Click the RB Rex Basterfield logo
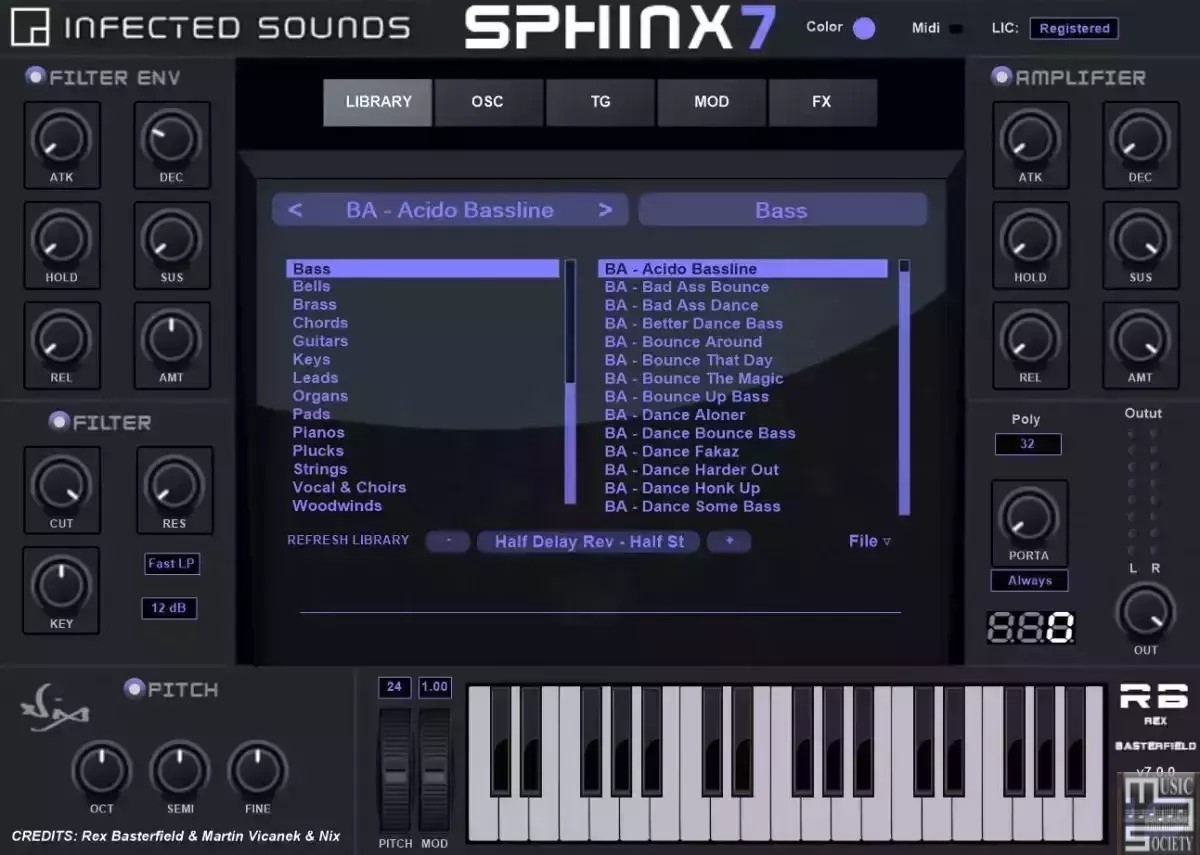Viewport: 1200px width, 855px height. [x=1153, y=719]
